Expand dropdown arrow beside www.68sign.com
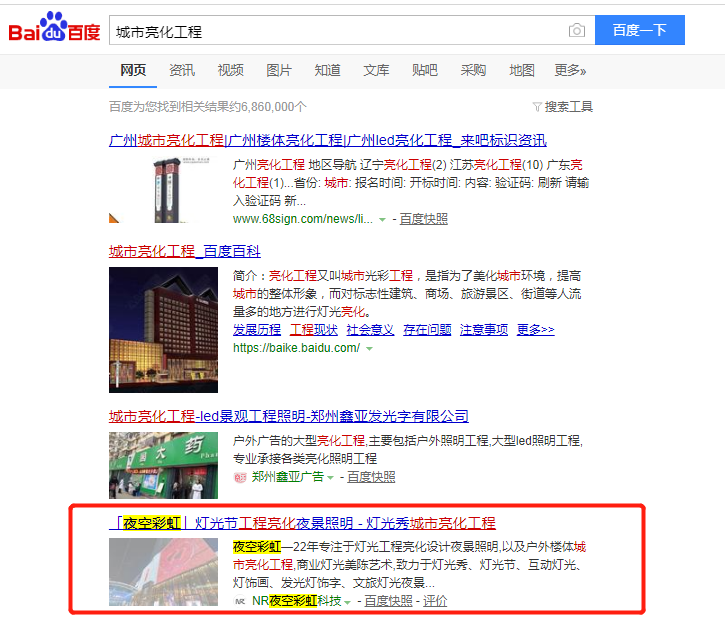The height and width of the screenshot is (622, 725). [382, 220]
